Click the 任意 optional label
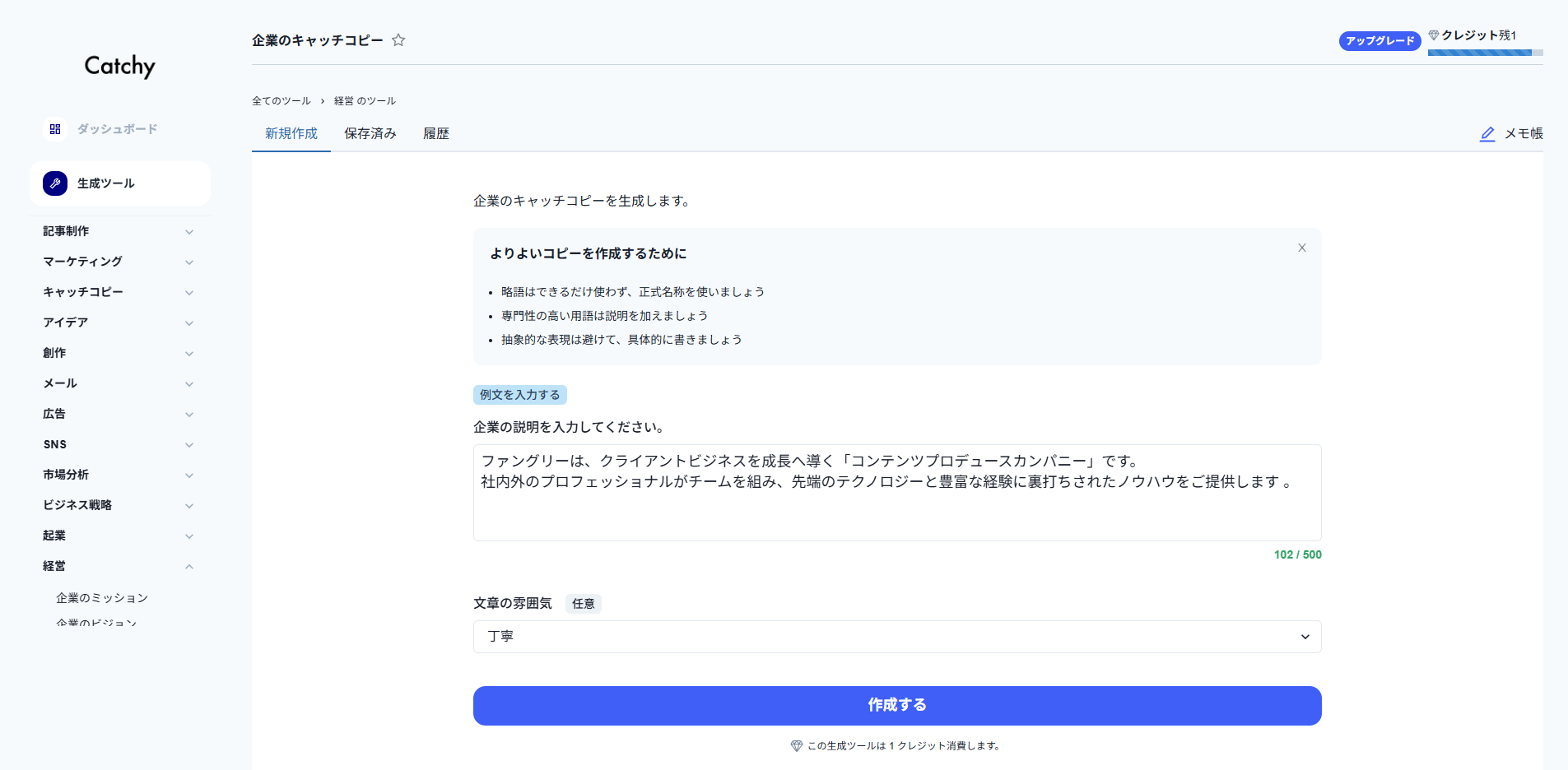 tap(584, 604)
